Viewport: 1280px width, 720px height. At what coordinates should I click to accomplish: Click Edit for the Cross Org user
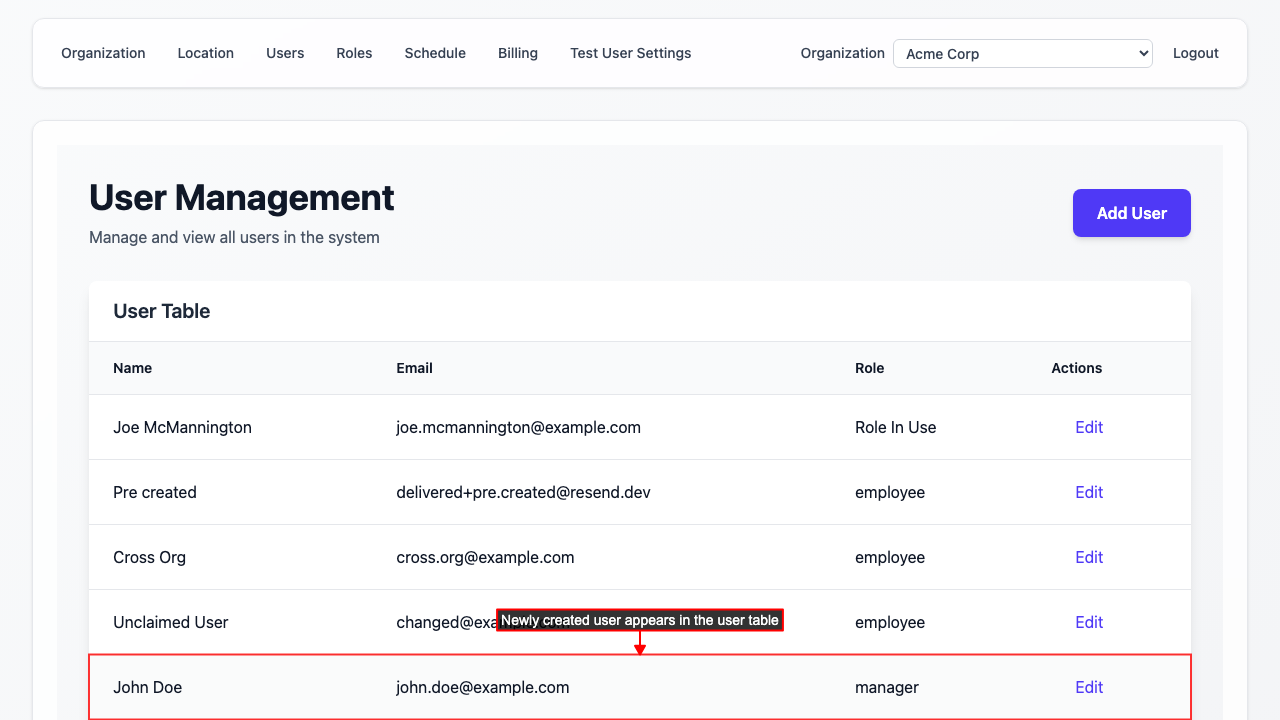1088,557
